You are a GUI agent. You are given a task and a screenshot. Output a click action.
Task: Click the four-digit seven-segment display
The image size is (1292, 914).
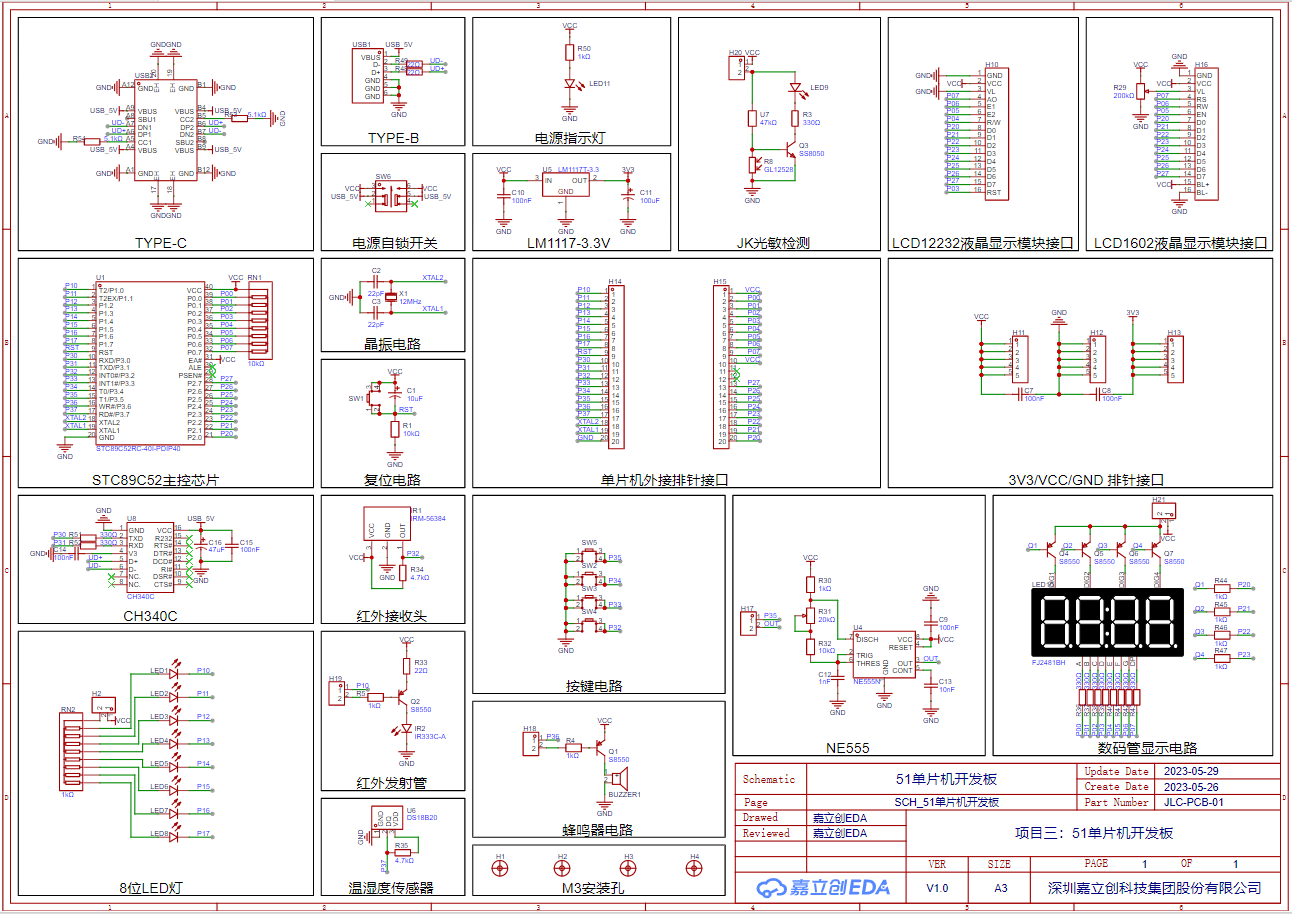1107,622
